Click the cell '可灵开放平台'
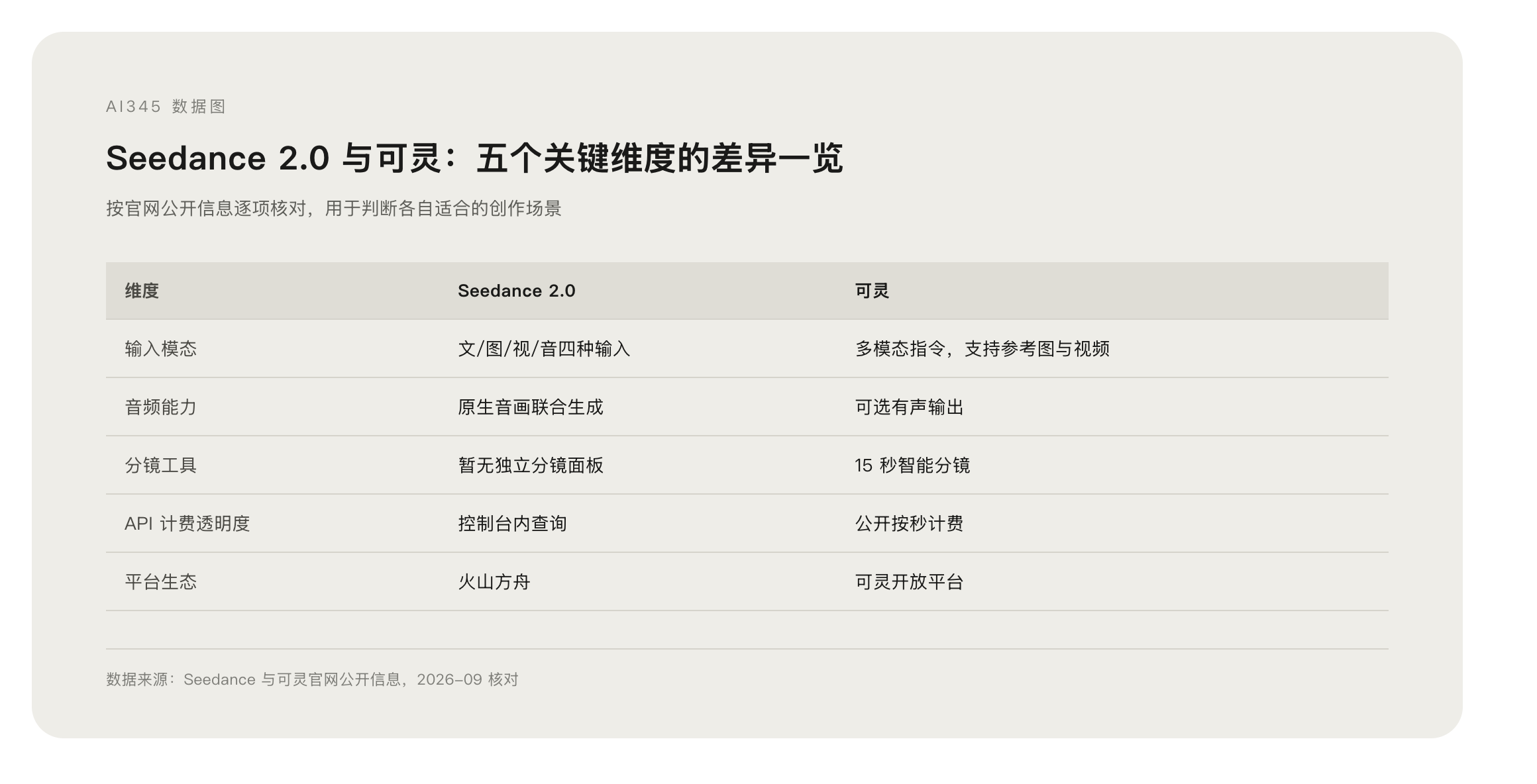Image resolution: width=1537 pixels, height=784 pixels. [910, 582]
